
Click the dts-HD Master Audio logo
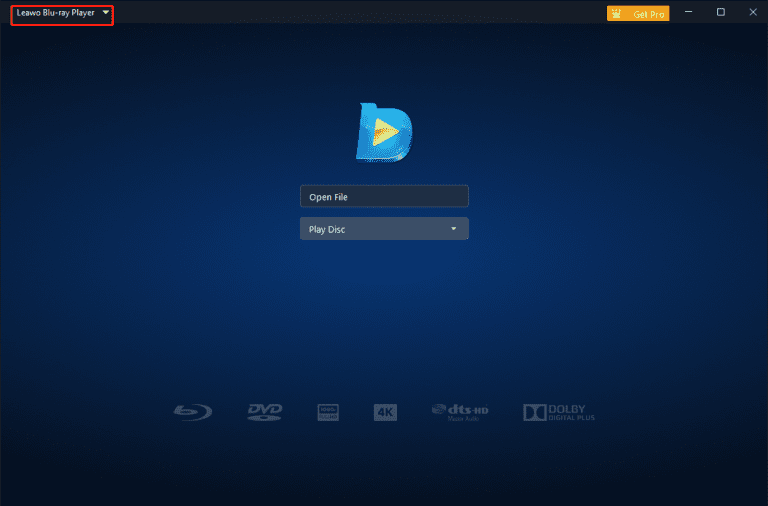(459, 411)
